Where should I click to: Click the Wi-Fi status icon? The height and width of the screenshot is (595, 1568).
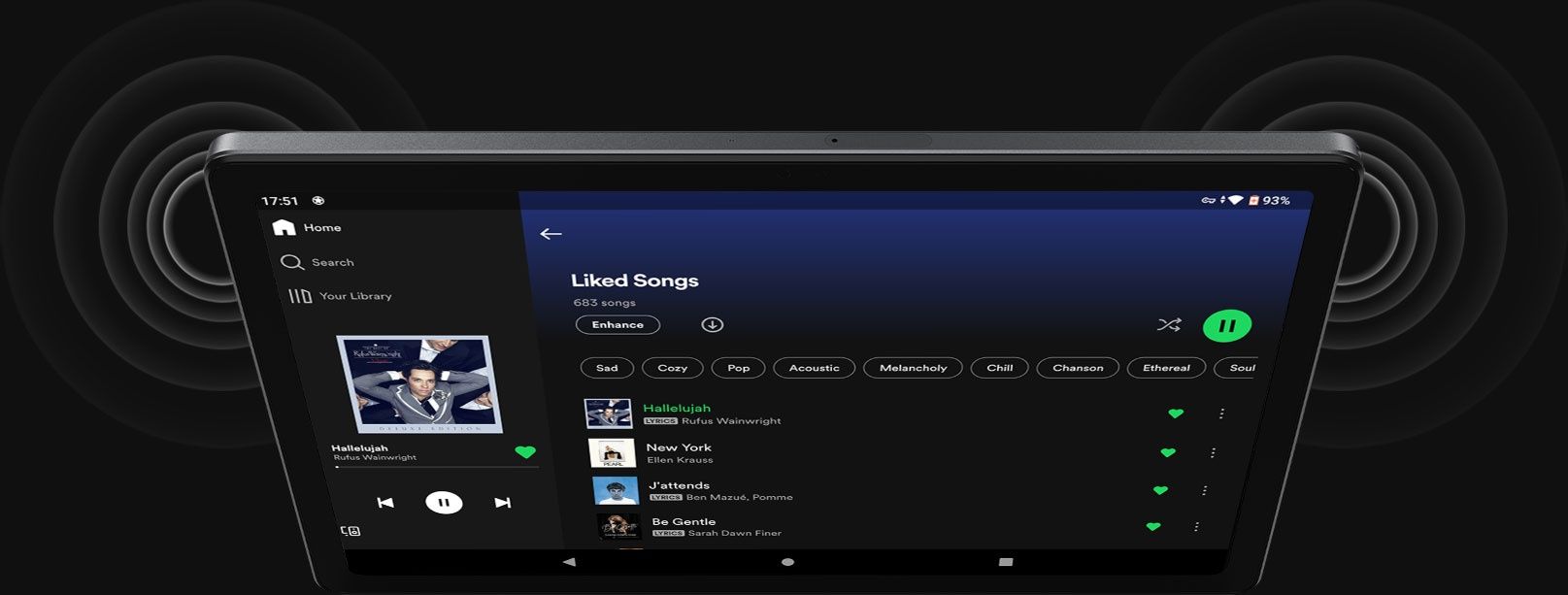pos(1236,200)
